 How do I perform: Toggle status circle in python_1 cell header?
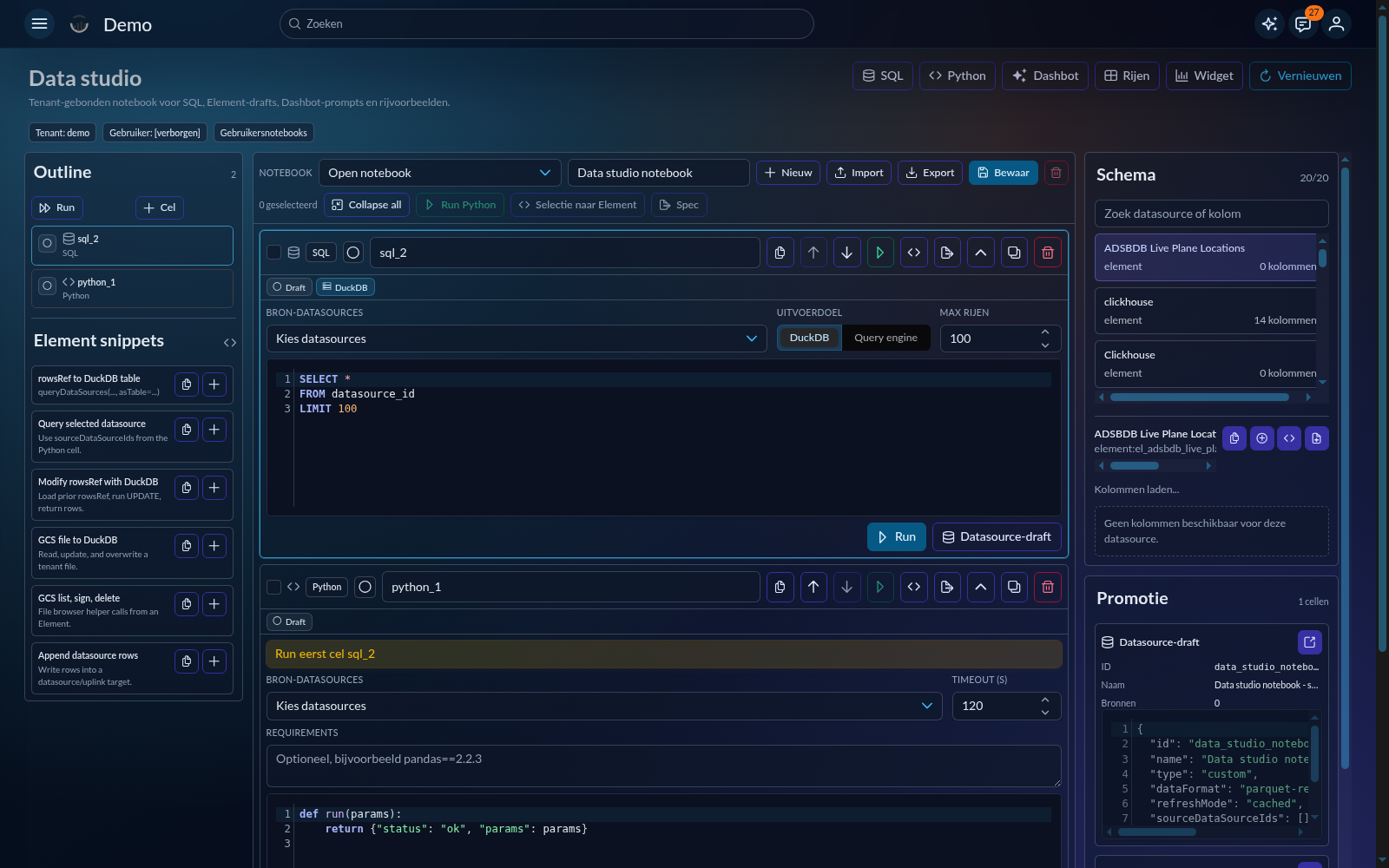[x=365, y=587]
